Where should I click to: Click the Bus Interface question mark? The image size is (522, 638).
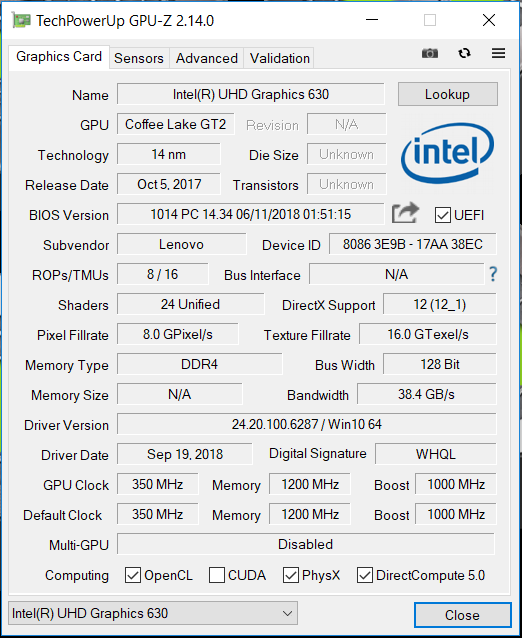493,274
